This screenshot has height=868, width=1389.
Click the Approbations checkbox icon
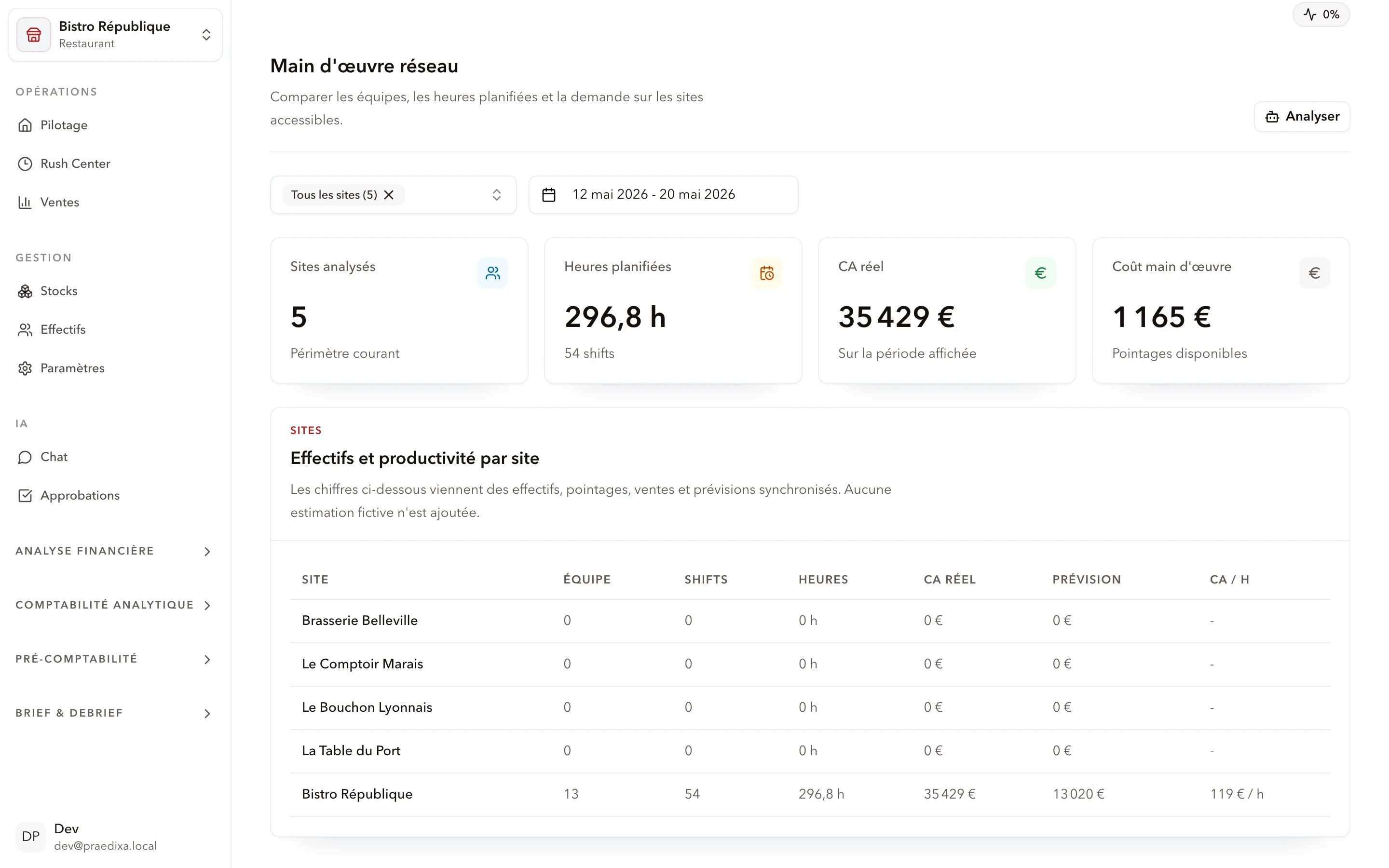[x=25, y=495]
